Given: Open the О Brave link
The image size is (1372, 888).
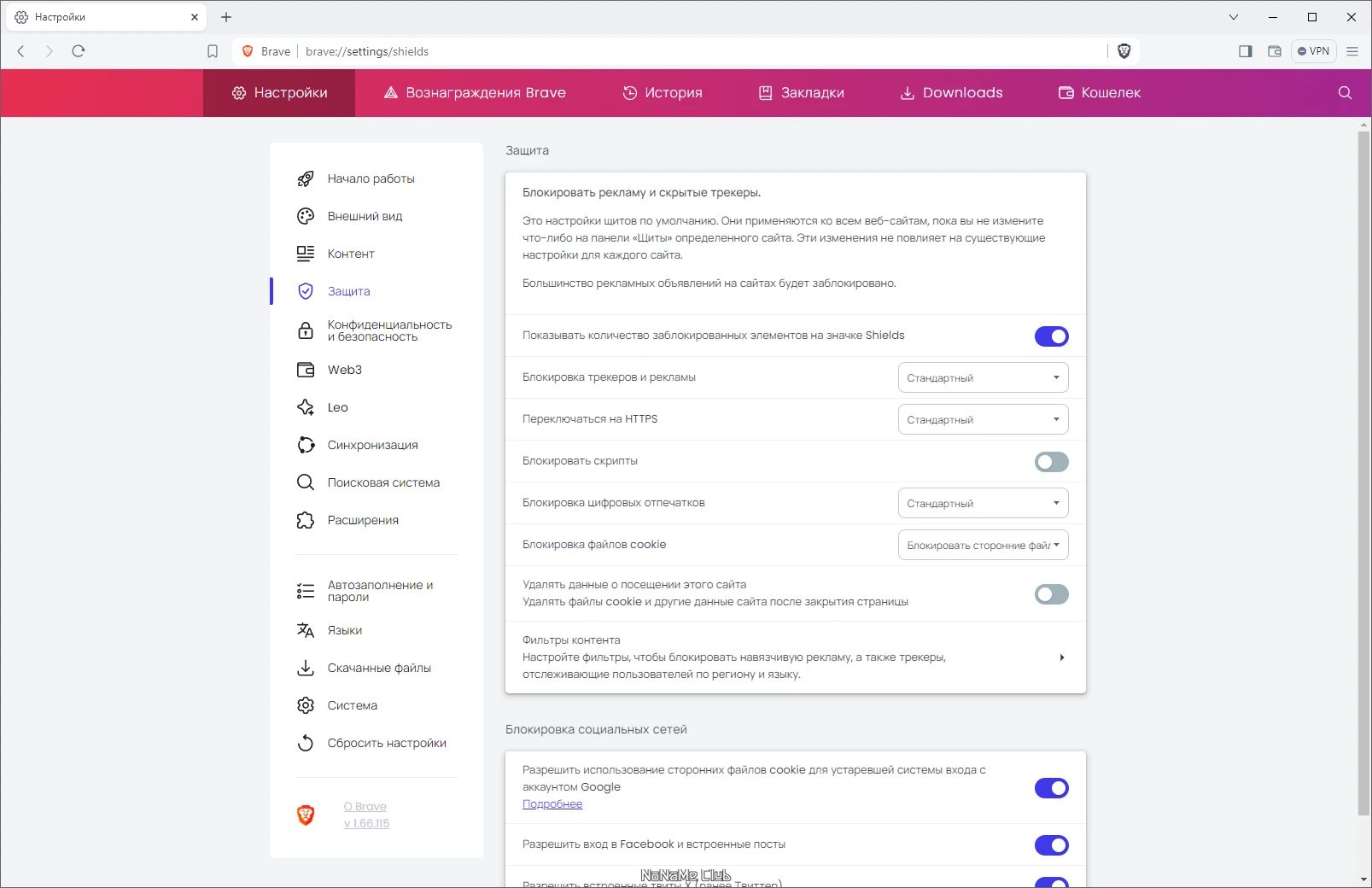Looking at the screenshot, I should [365, 806].
